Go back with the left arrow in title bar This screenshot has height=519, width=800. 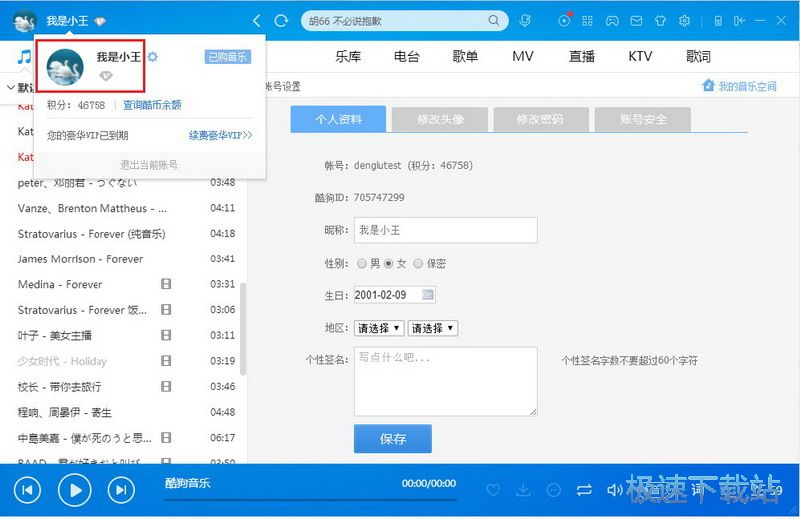coord(257,21)
